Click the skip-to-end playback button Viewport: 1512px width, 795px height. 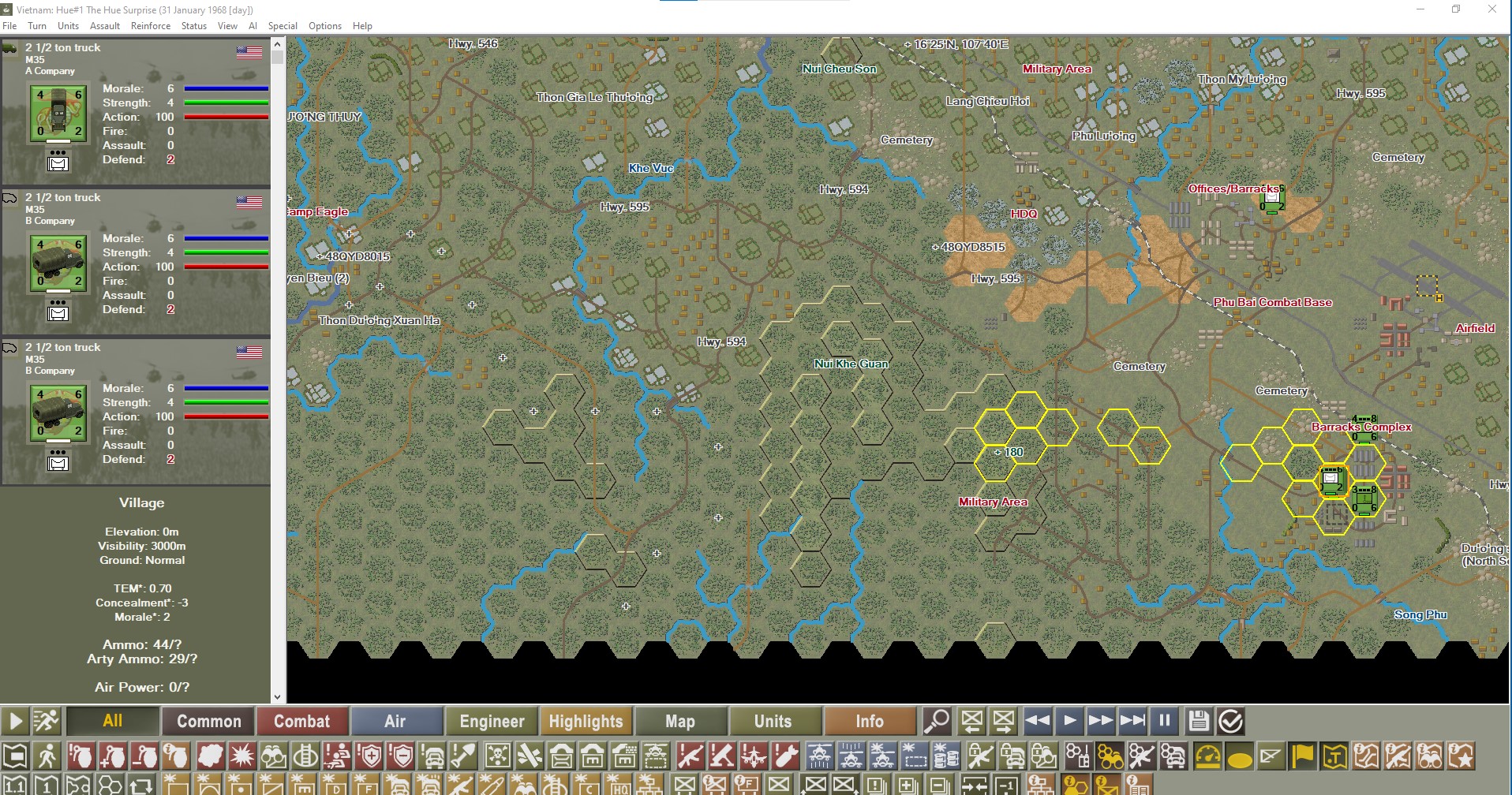pyautogui.click(x=1132, y=721)
